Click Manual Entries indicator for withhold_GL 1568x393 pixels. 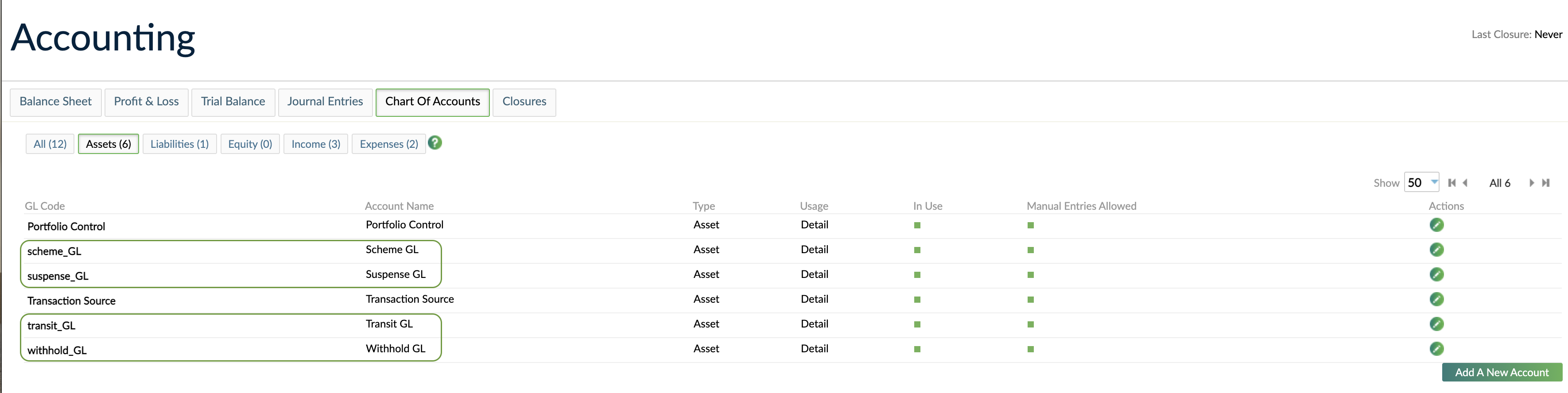click(1031, 349)
